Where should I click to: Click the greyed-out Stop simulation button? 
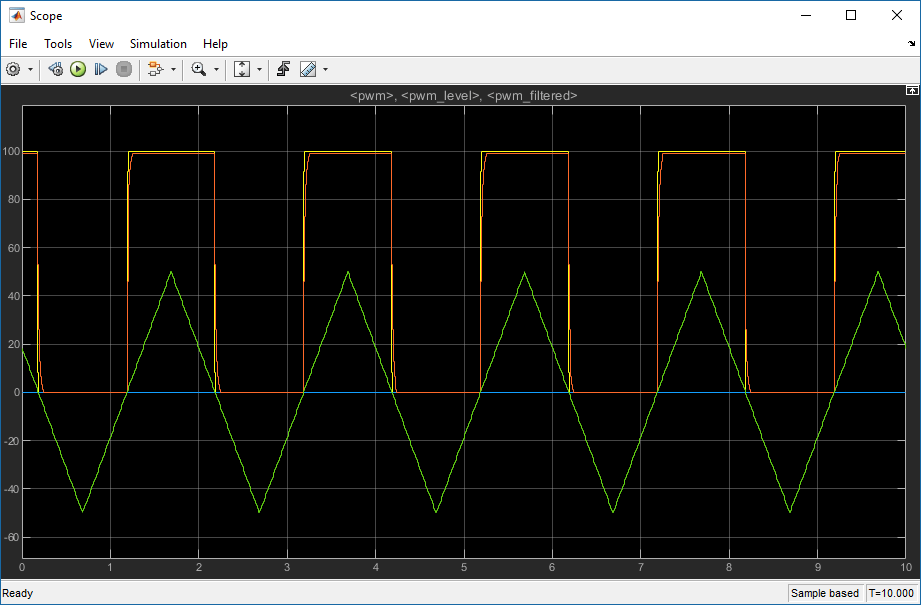124,69
